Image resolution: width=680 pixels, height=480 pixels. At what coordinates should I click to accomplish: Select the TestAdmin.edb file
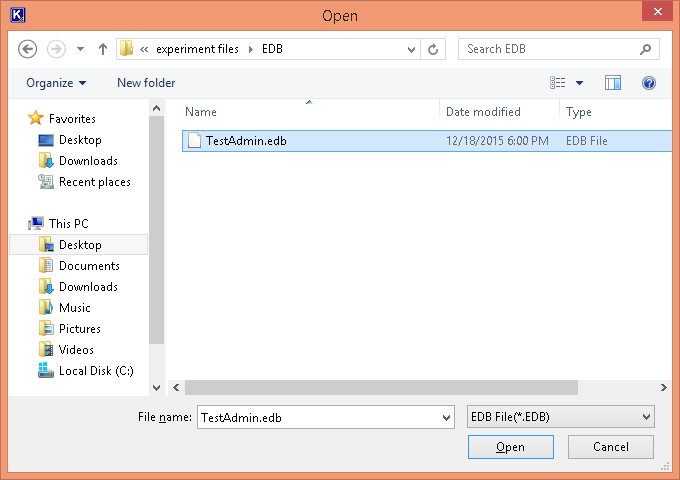[x=246, y=141]
